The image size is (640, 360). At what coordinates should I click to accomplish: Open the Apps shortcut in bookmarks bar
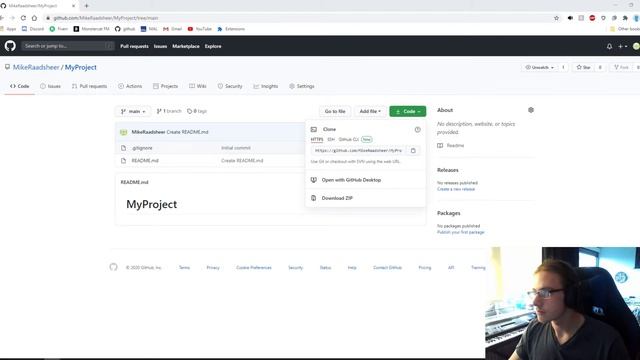8,29
